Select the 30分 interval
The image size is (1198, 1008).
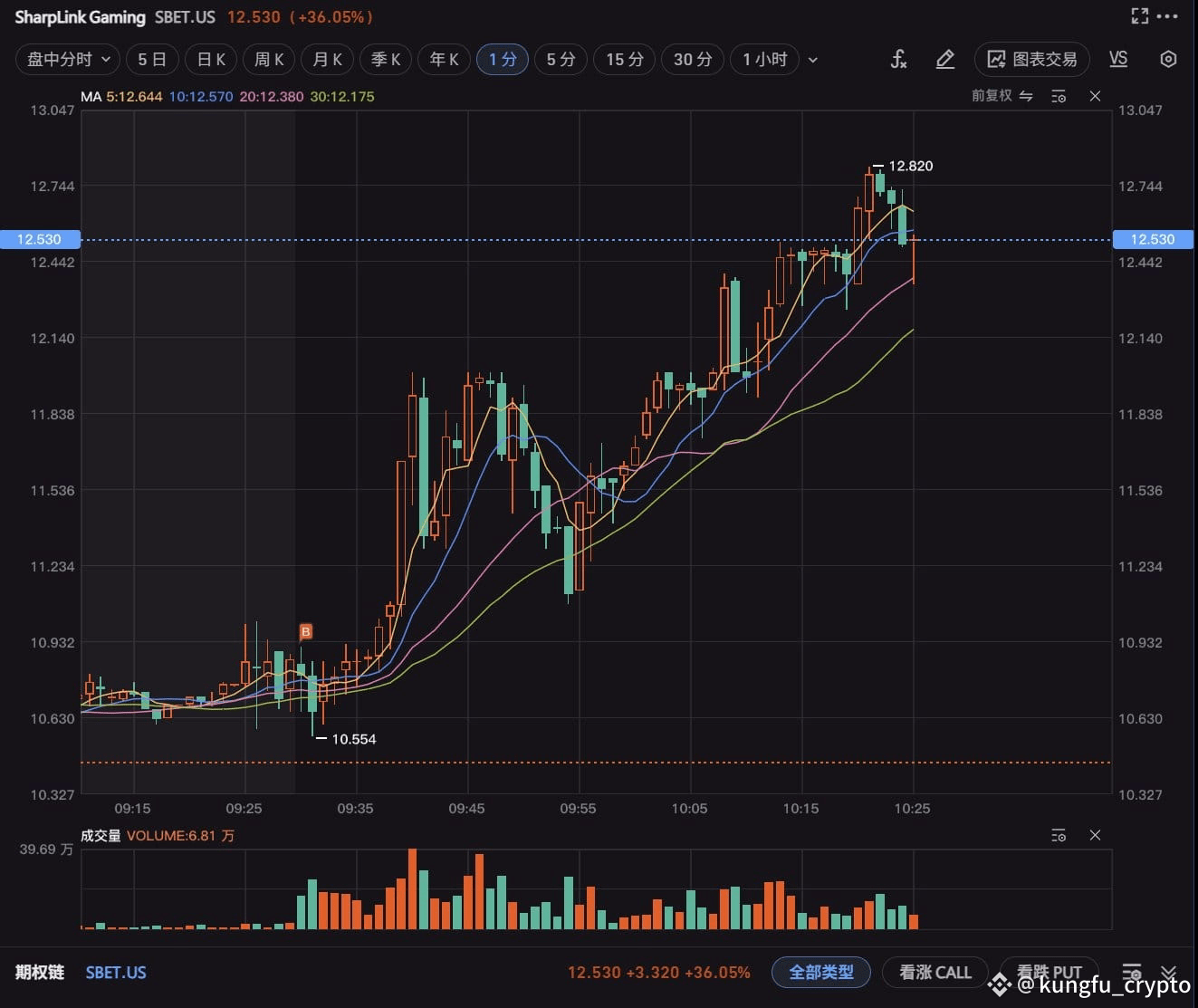693,60
